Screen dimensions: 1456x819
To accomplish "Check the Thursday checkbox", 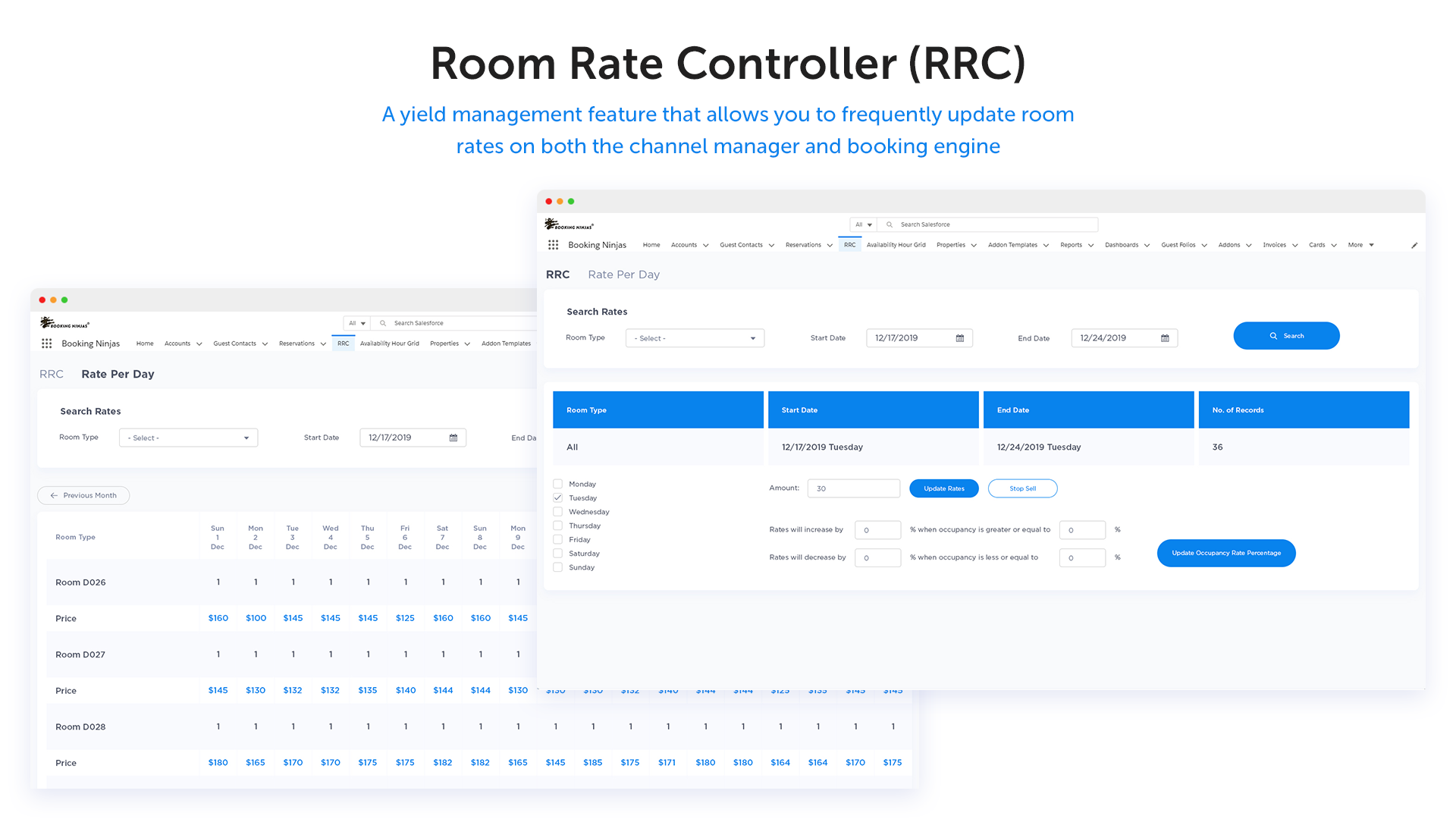I will pos(558,526).
